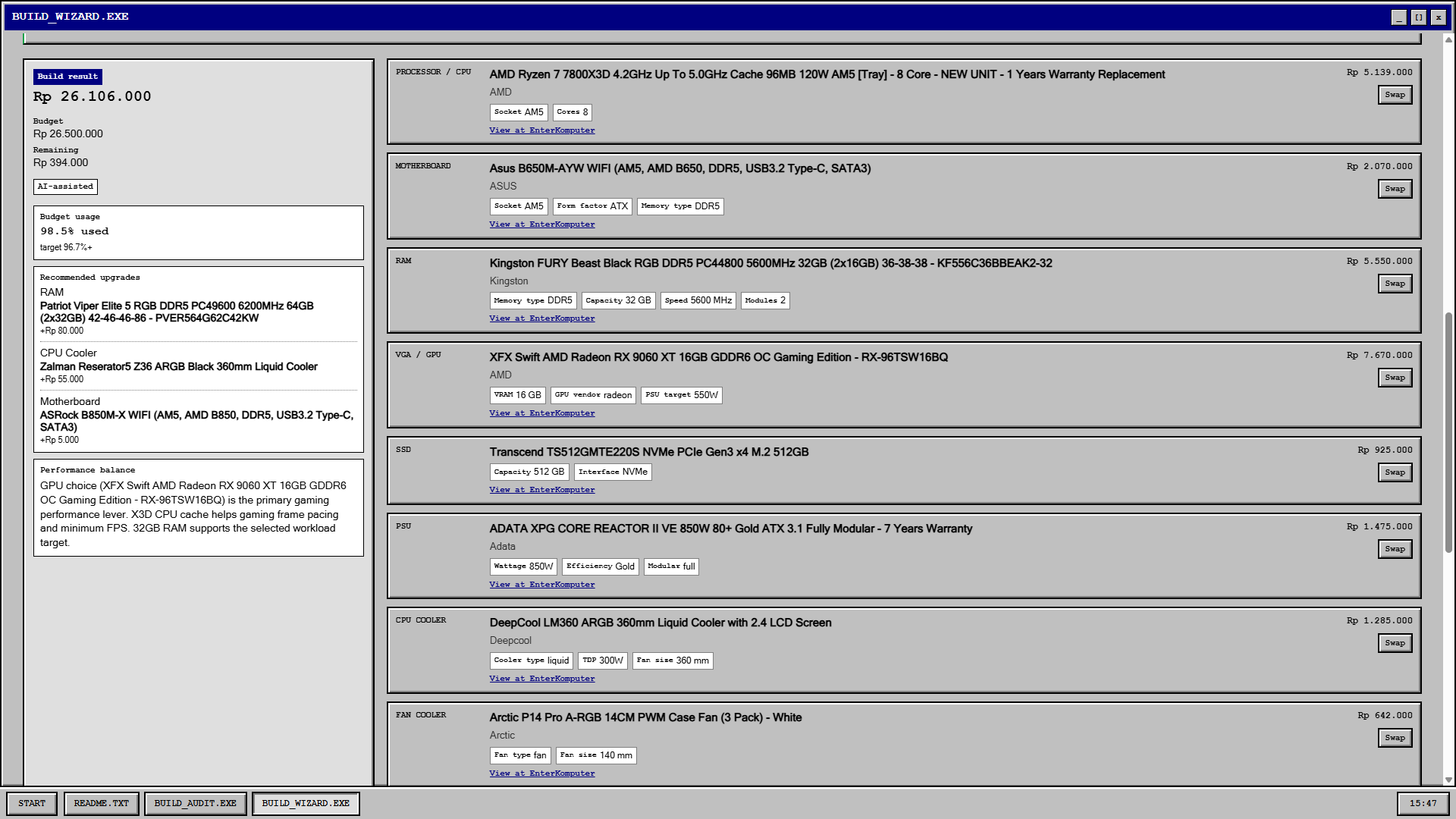Click the Capacity 32 GB tag
This screenshot has height=819, width=1456.
coord(618,301)
